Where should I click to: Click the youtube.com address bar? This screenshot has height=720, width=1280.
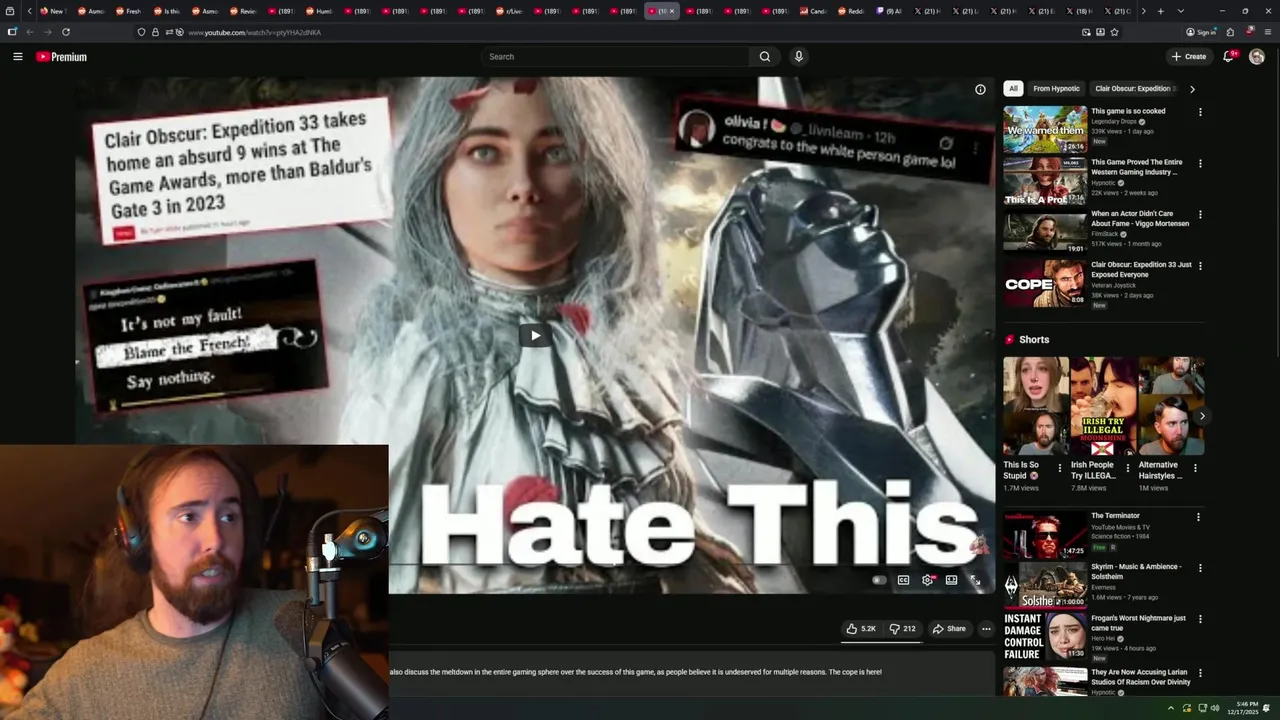(x=630, y=32)
